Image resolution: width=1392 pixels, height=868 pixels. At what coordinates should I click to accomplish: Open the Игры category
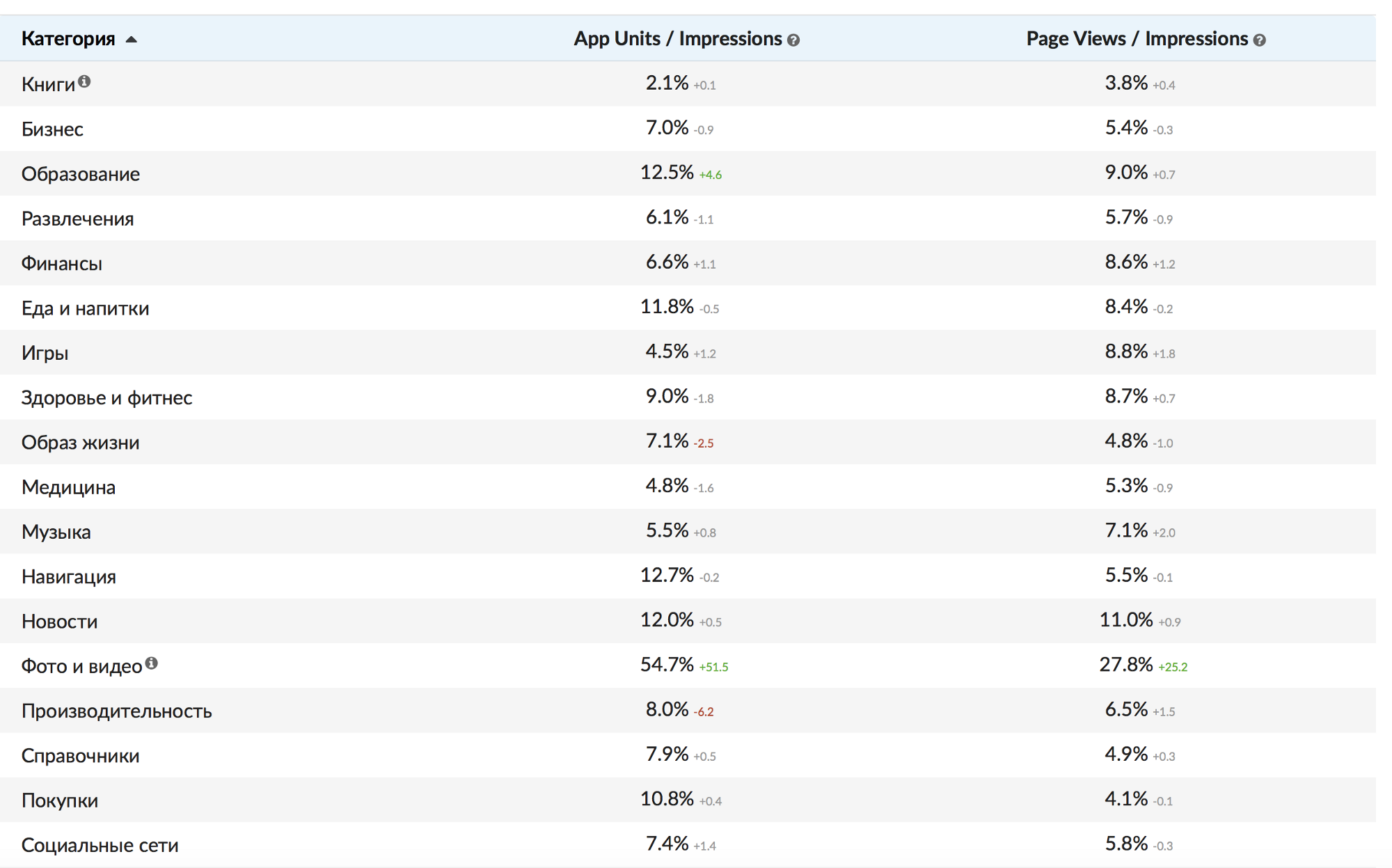(x=45, y=353)
